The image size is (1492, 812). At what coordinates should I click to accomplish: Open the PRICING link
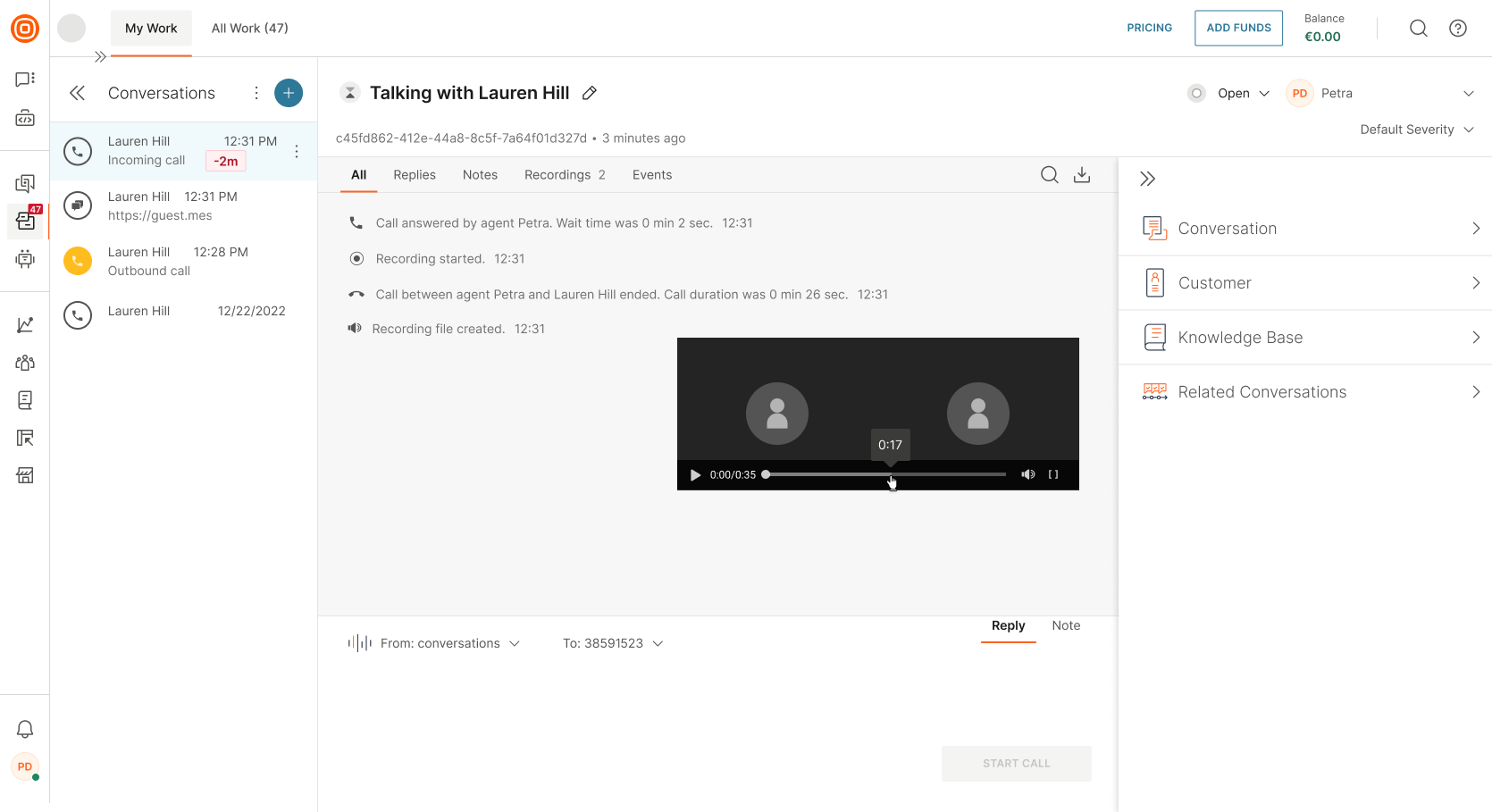click(x=1149, y=29)
